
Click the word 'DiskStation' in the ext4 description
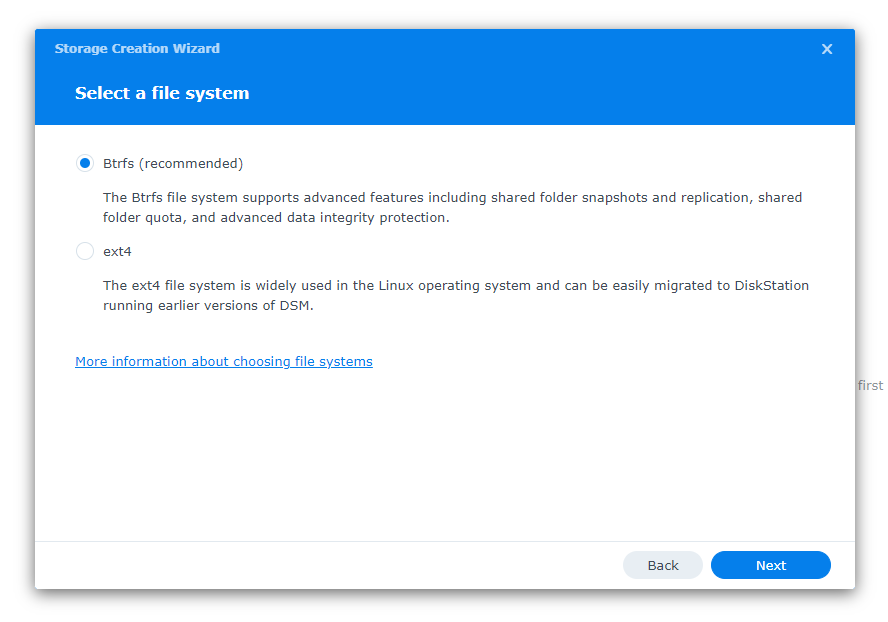(x=770, y=285)
